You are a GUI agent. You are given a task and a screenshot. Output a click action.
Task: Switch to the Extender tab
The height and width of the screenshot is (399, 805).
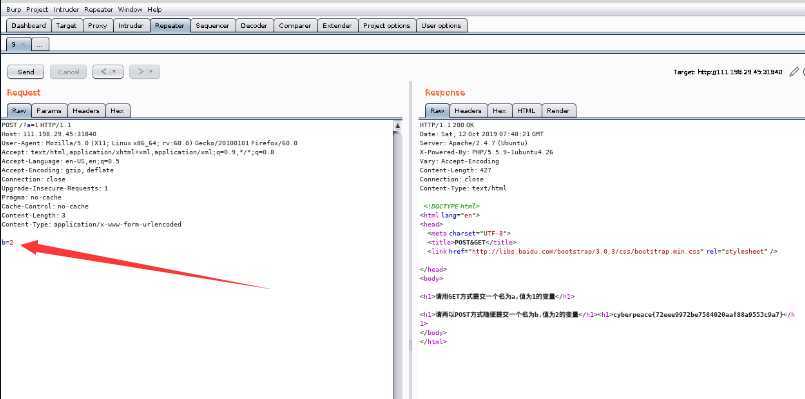coord(337,26)
